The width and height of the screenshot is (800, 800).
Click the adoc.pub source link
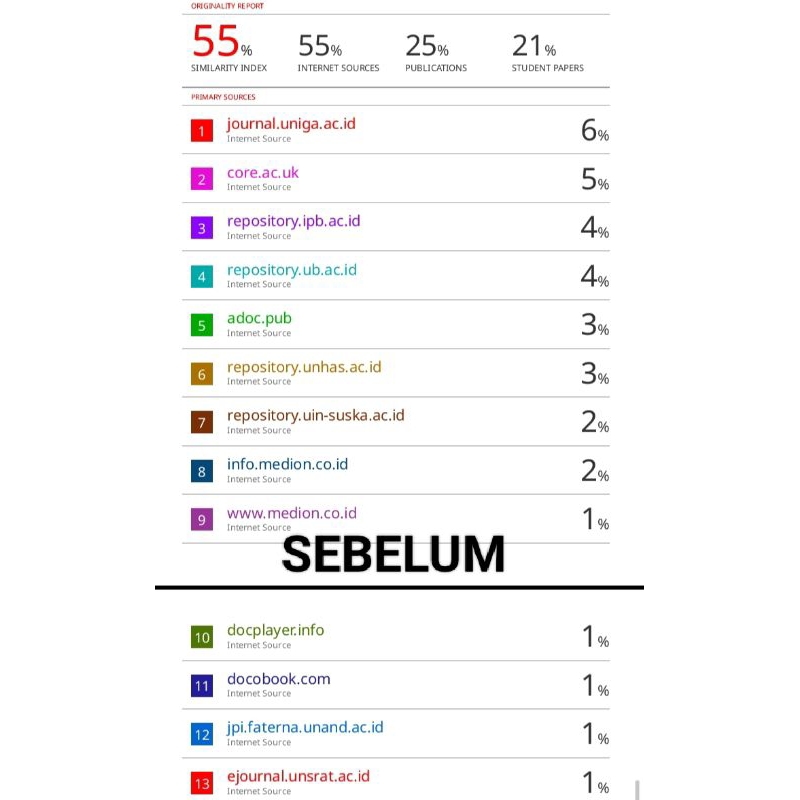point(259,318)
